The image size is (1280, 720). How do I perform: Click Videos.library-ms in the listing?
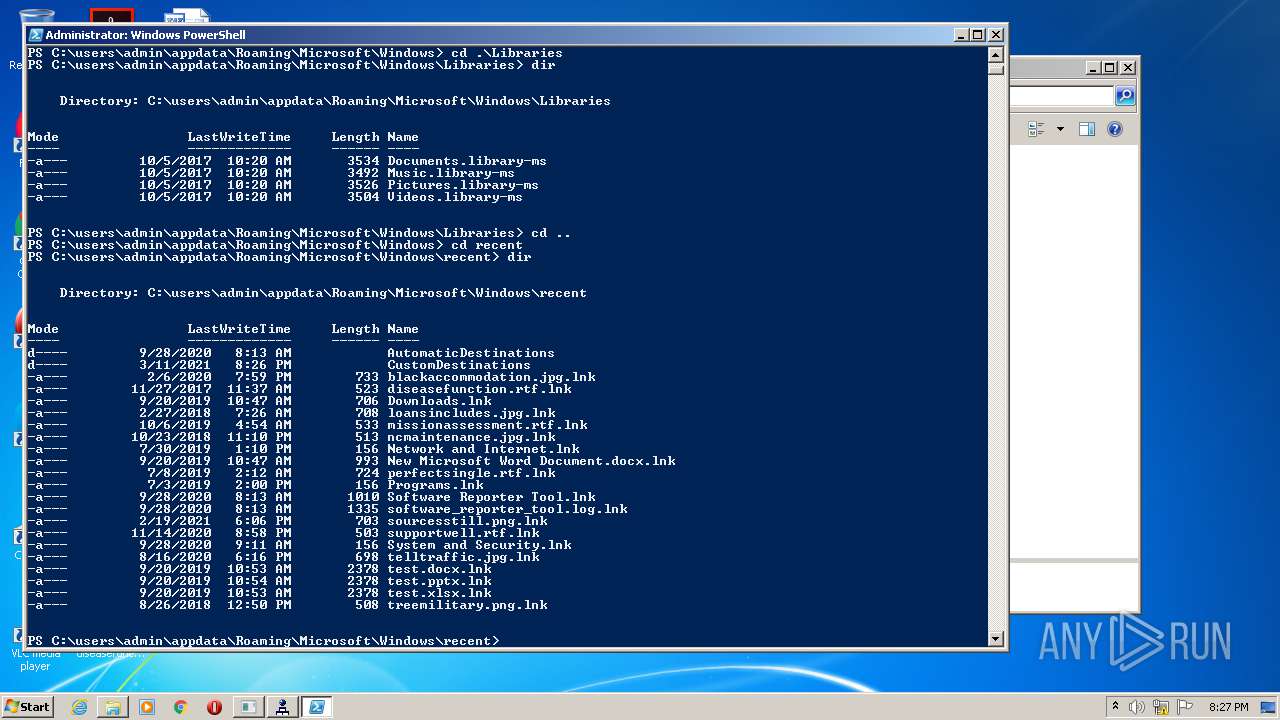[x=455, y=197]
